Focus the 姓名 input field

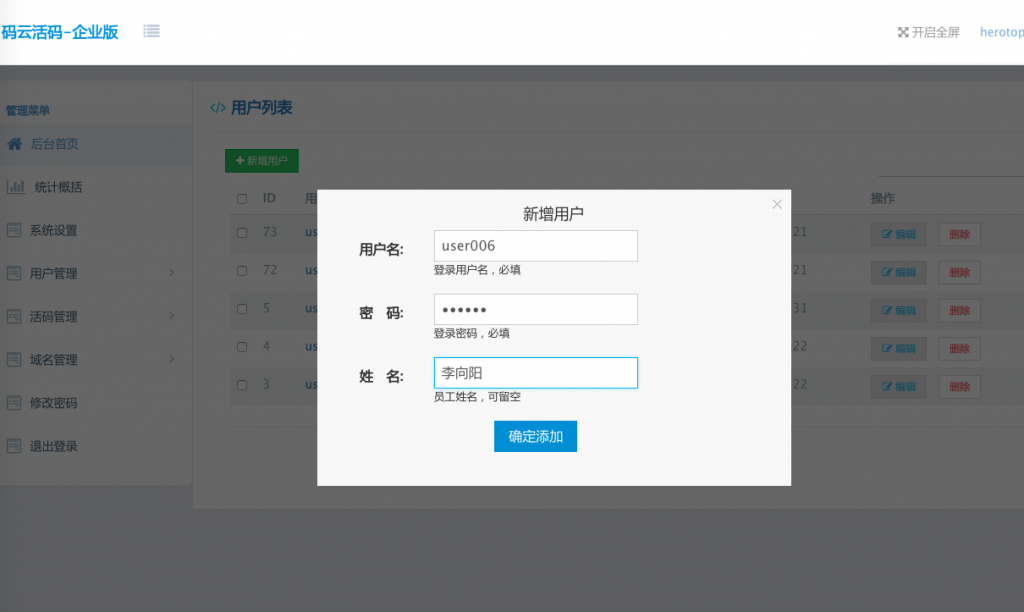pyautogui.click(x=536, y=373)
